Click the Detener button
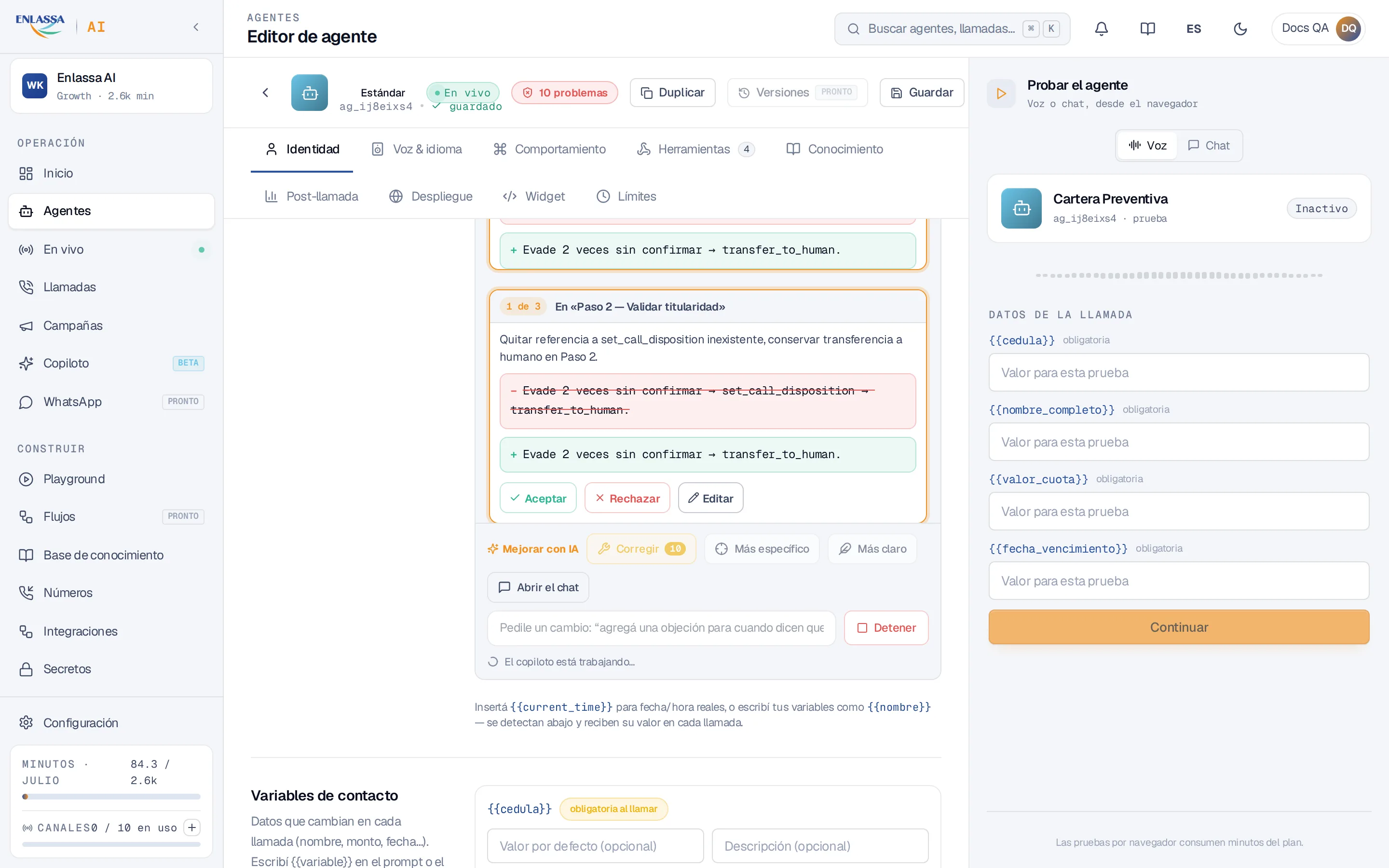 coord(886,627)
